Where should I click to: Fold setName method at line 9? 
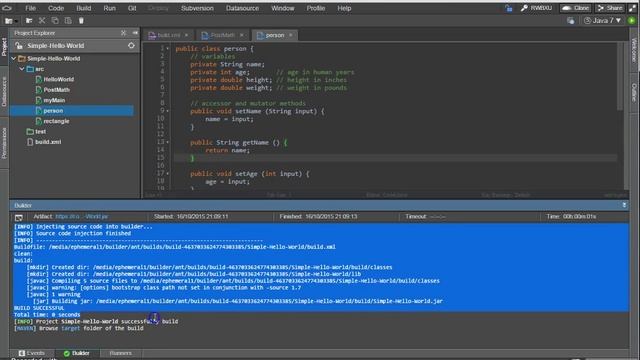point(167,111)
